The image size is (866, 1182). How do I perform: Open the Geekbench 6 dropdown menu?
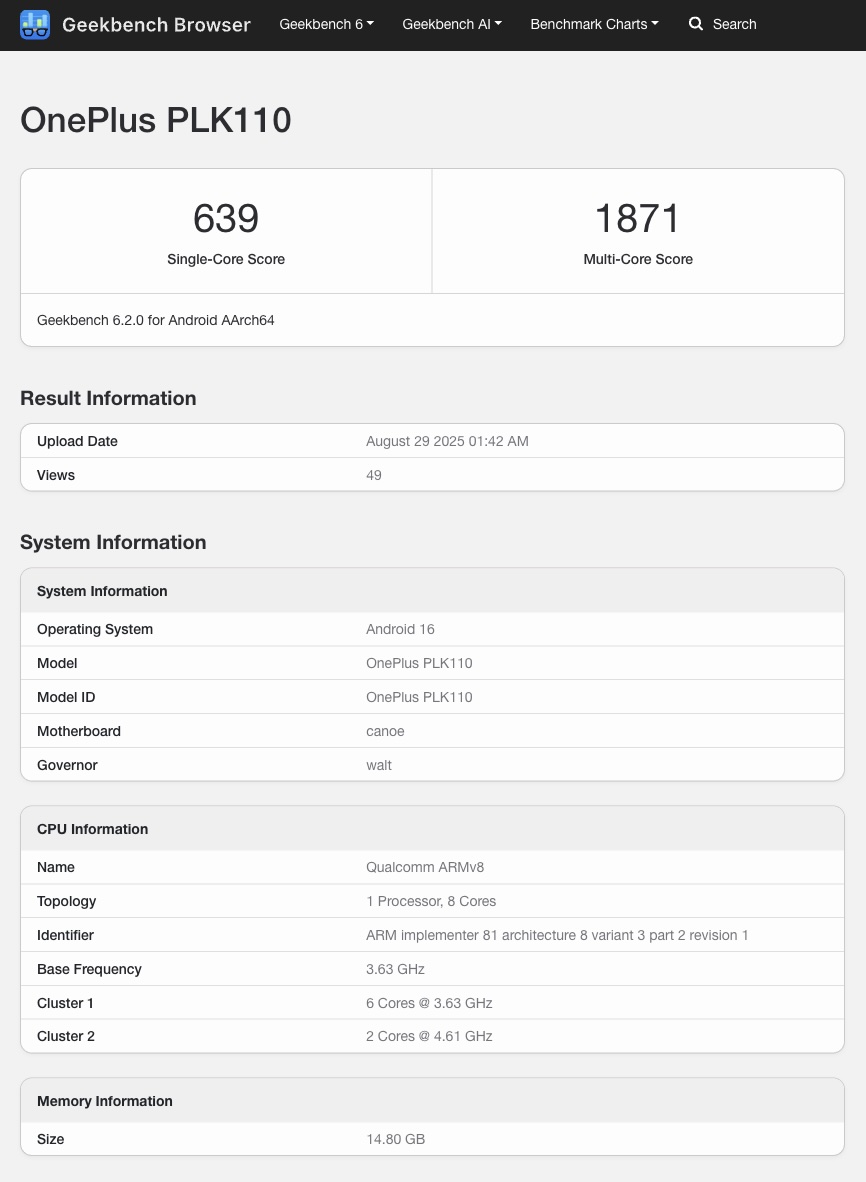(x=326, y=24)
